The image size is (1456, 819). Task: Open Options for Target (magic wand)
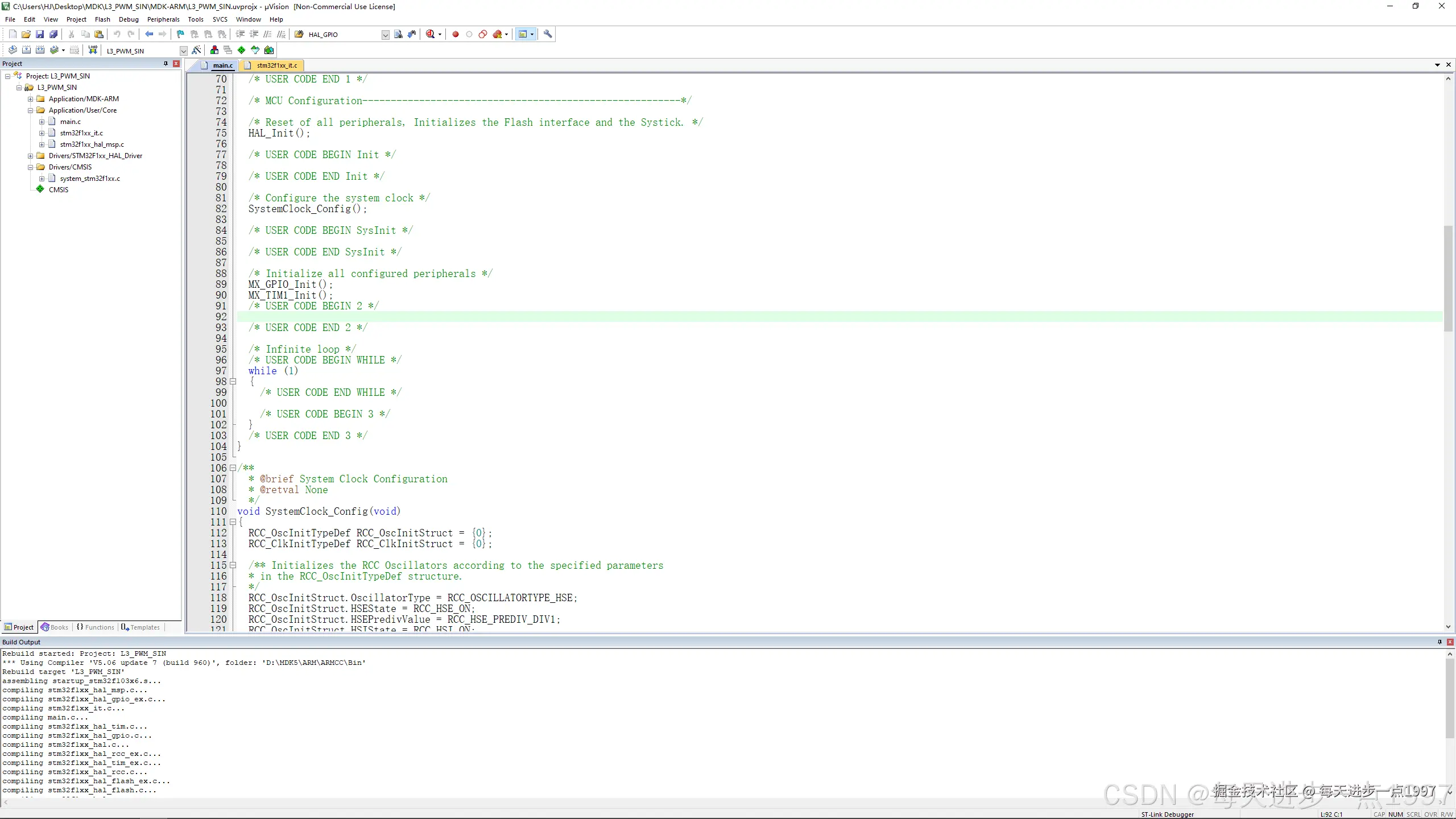point(196,50)
